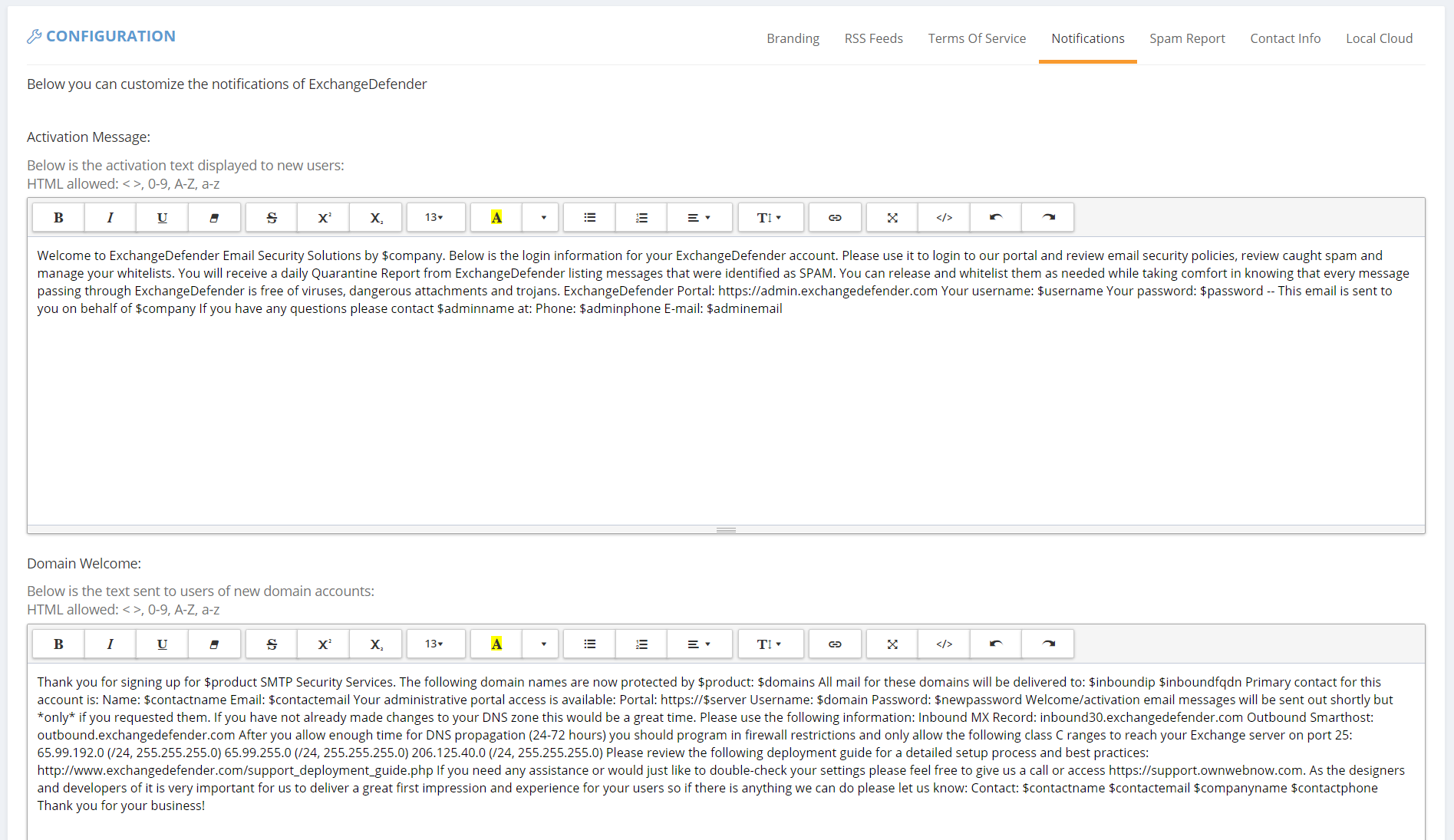
Task: Insert numbered list in Domain Welcome editor
Action: click(x=641, y=644)
